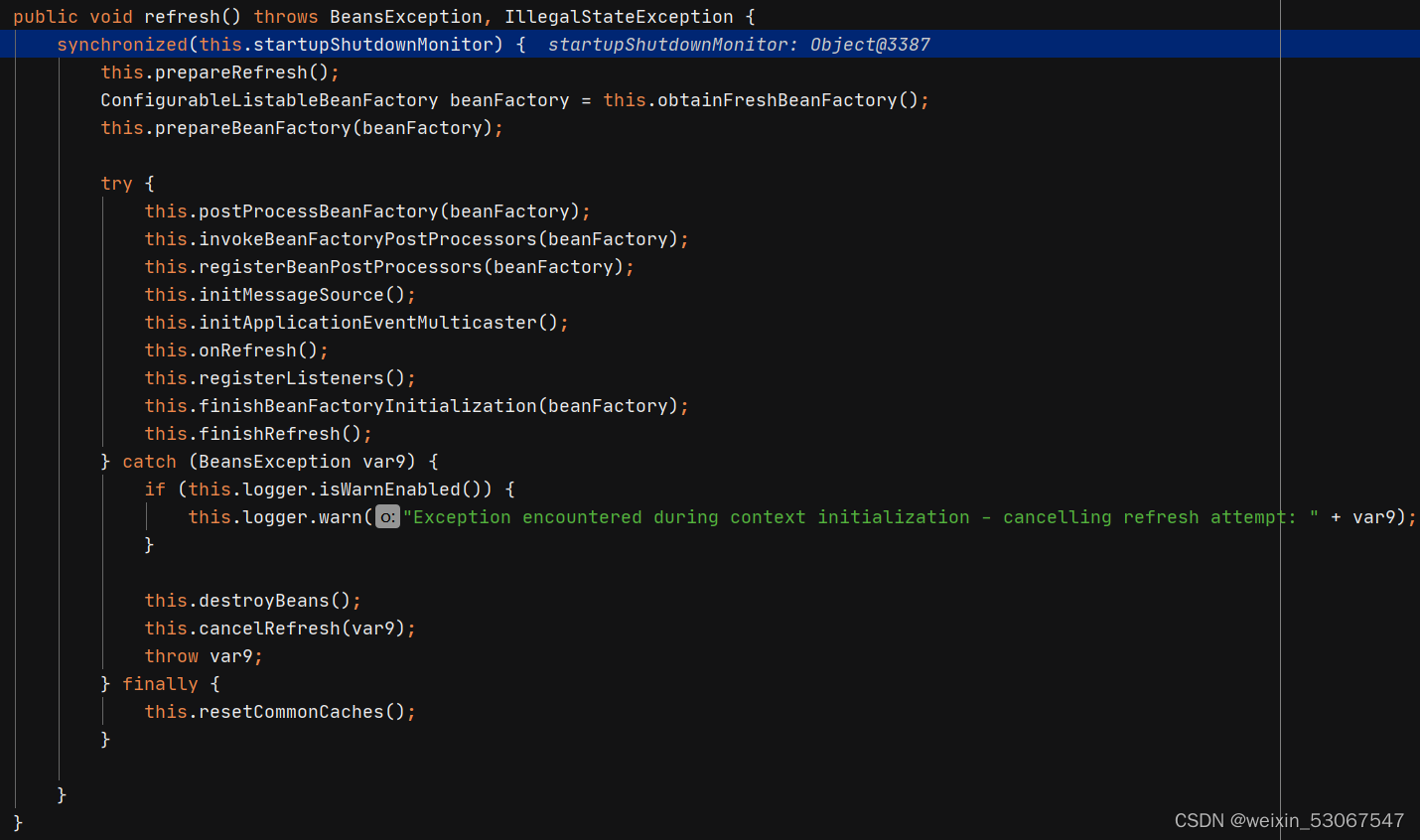Screen dimensions: 1420x840
Task: Click the refresh method name in signature
Action: tap(182, 17)
